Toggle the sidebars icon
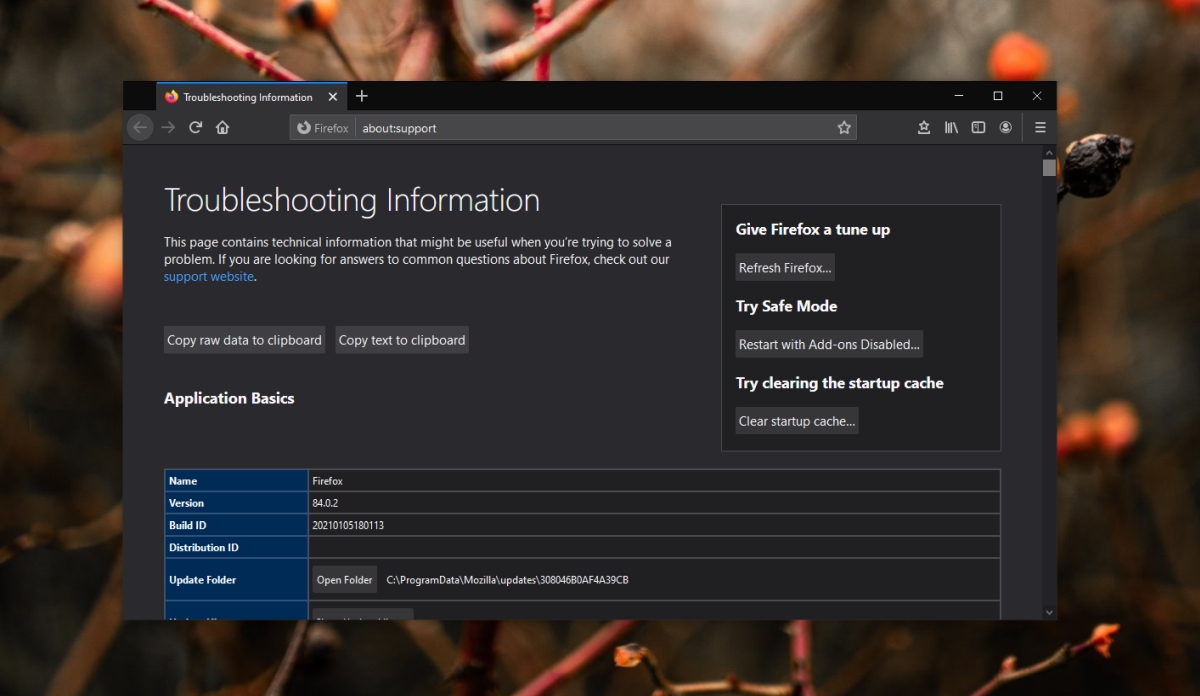 979,128
